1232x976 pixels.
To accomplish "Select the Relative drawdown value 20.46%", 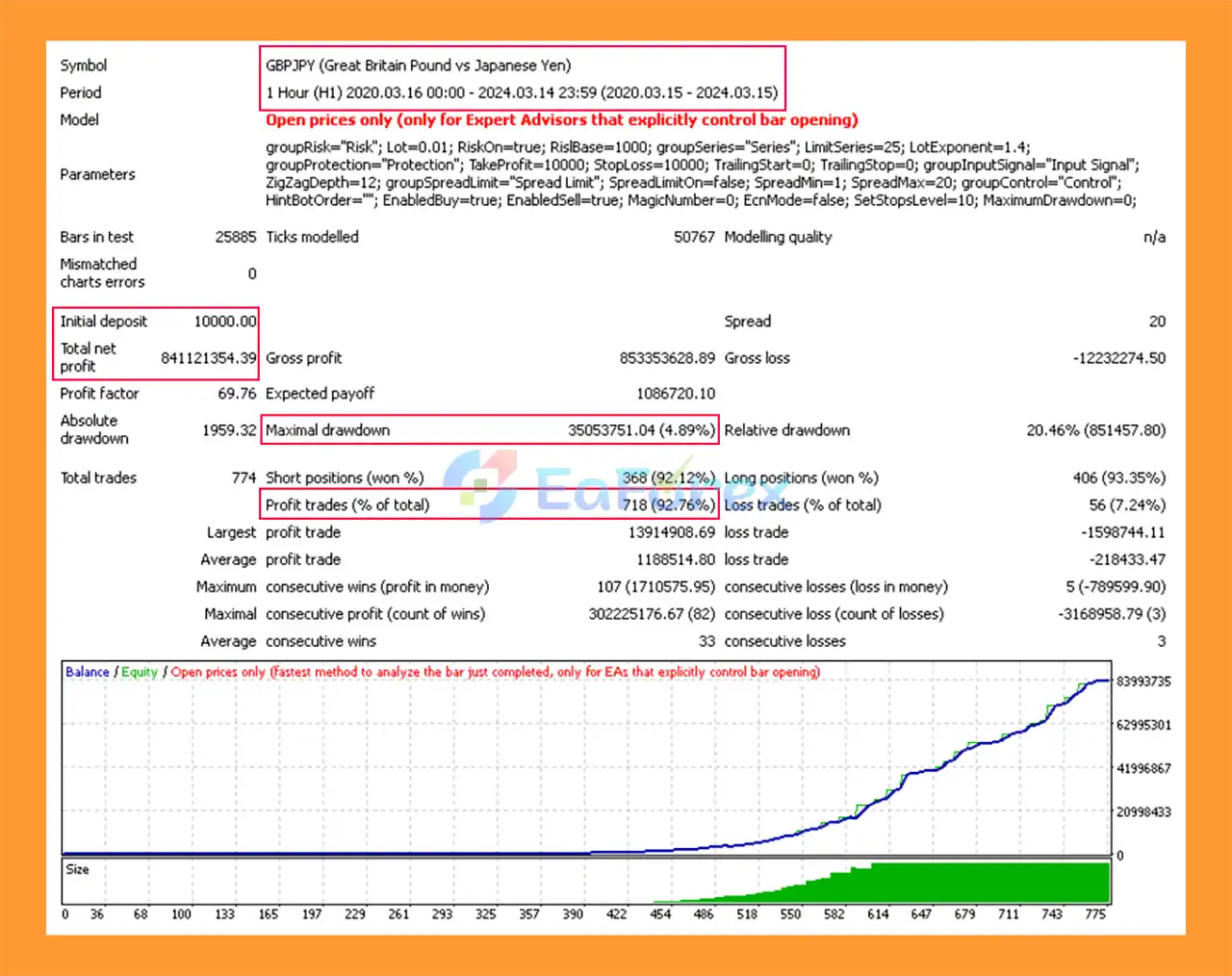I will pyautogui.click(x=1095, y=430).
